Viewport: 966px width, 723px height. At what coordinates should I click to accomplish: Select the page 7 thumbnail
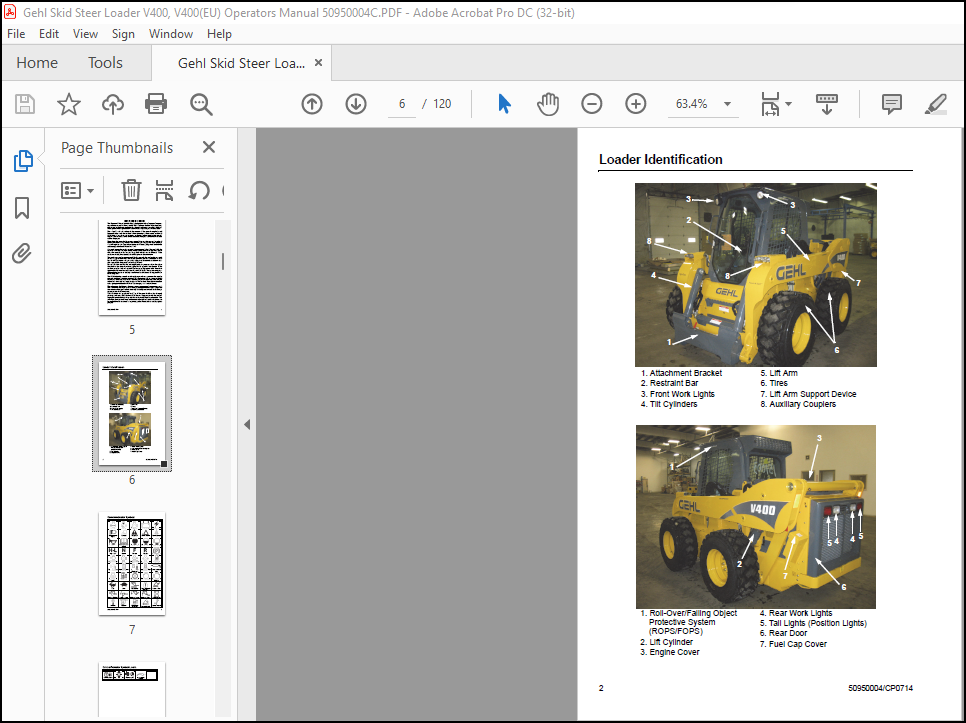132,563
